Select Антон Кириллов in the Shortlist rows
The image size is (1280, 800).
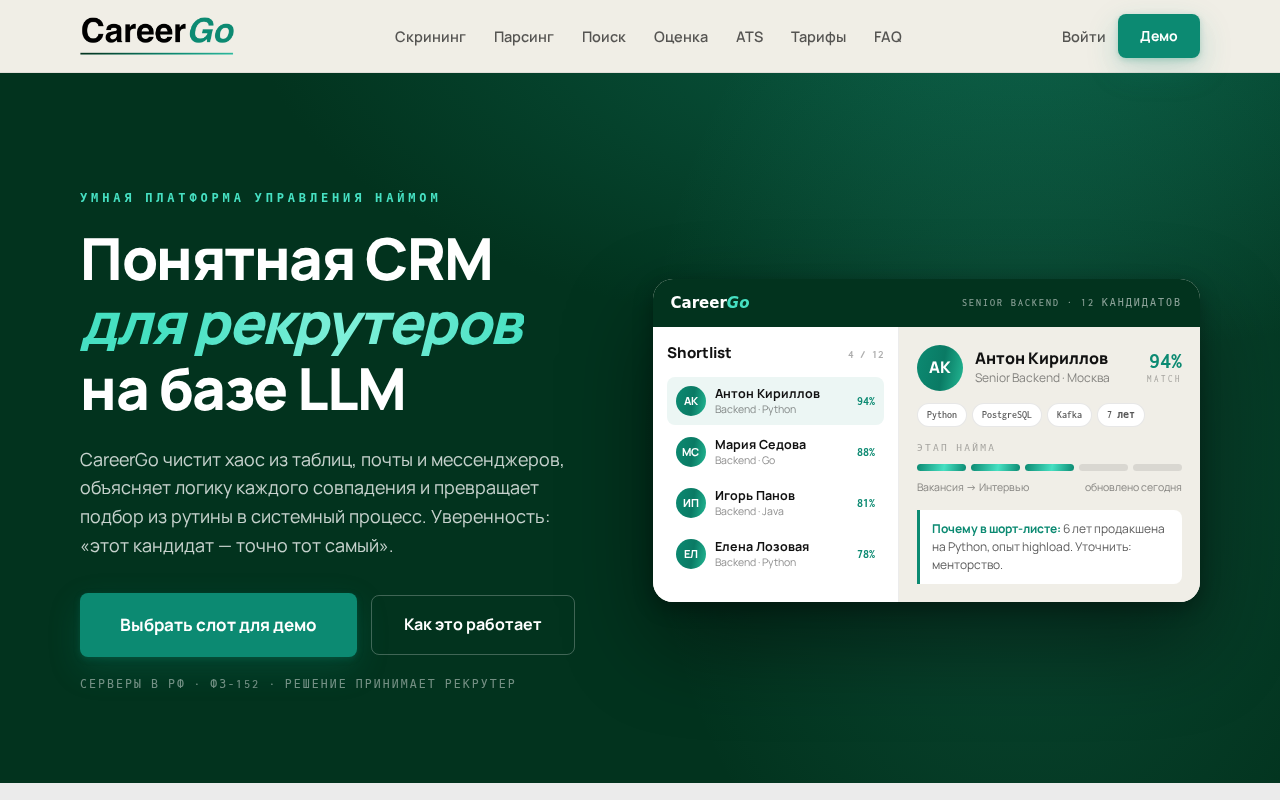(x=775, y=401)
